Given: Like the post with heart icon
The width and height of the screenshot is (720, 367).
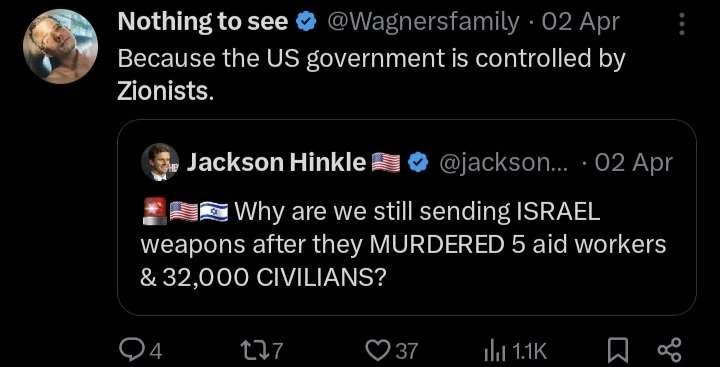Looking at the screenshot, I should tap(379, 351).
